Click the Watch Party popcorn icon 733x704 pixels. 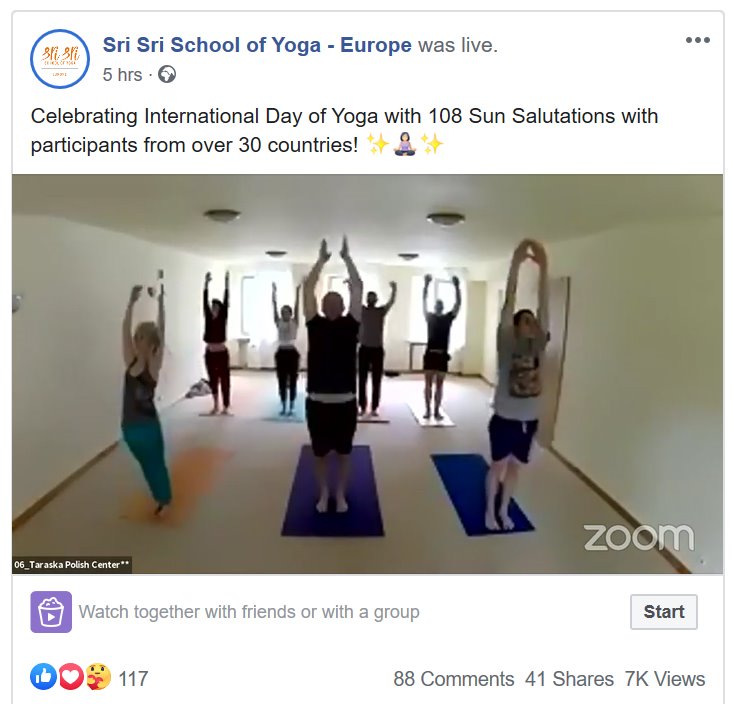pos(51,611)
